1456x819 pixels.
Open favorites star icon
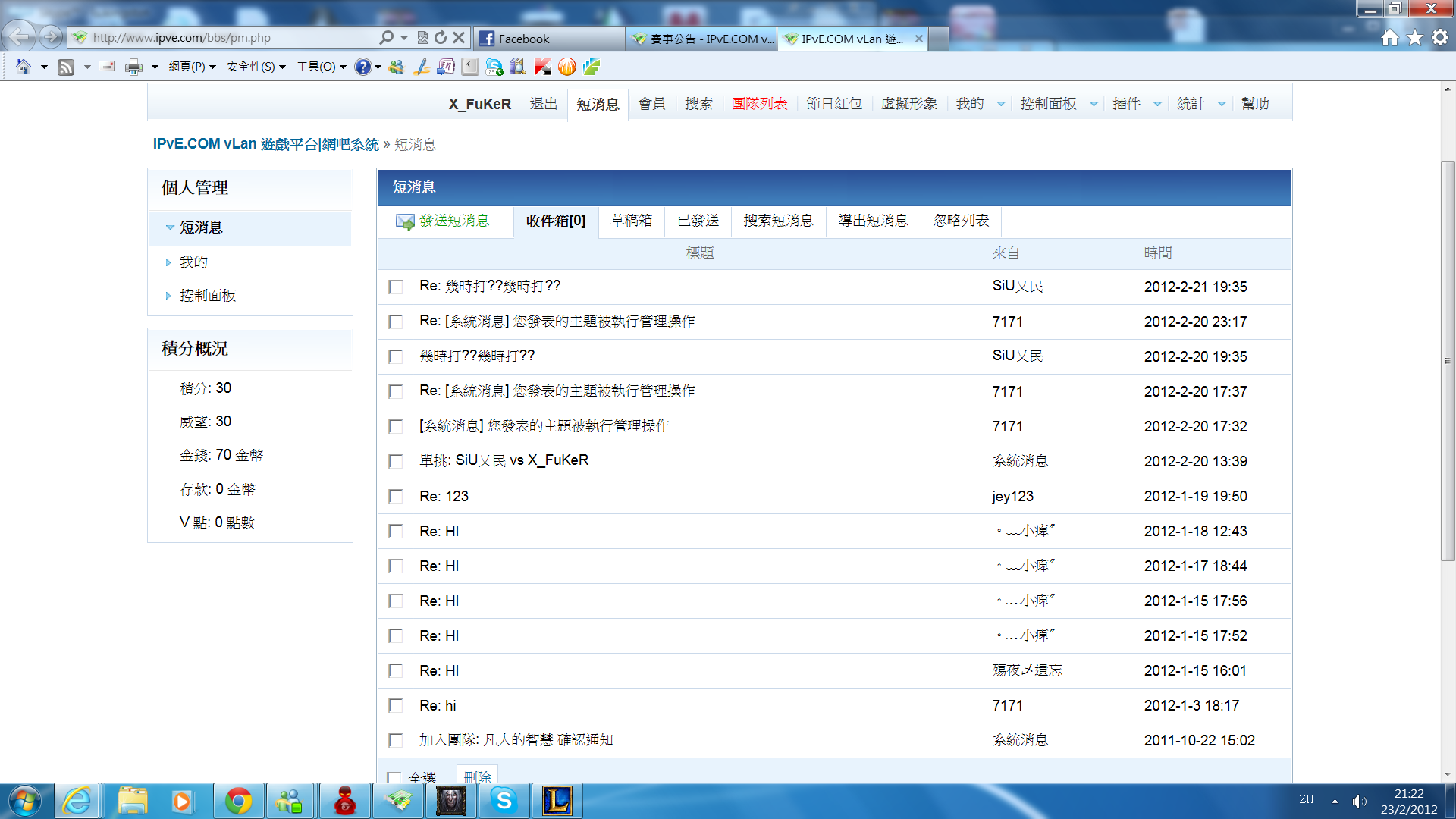(x=1414, y=38)
